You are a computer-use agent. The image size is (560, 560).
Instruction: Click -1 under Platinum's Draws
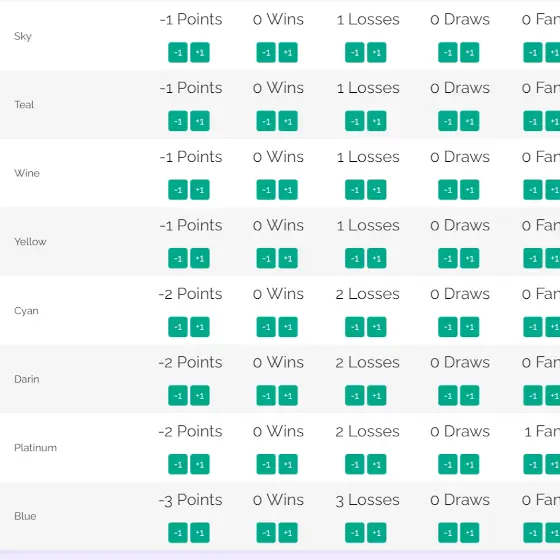[448, 464]
